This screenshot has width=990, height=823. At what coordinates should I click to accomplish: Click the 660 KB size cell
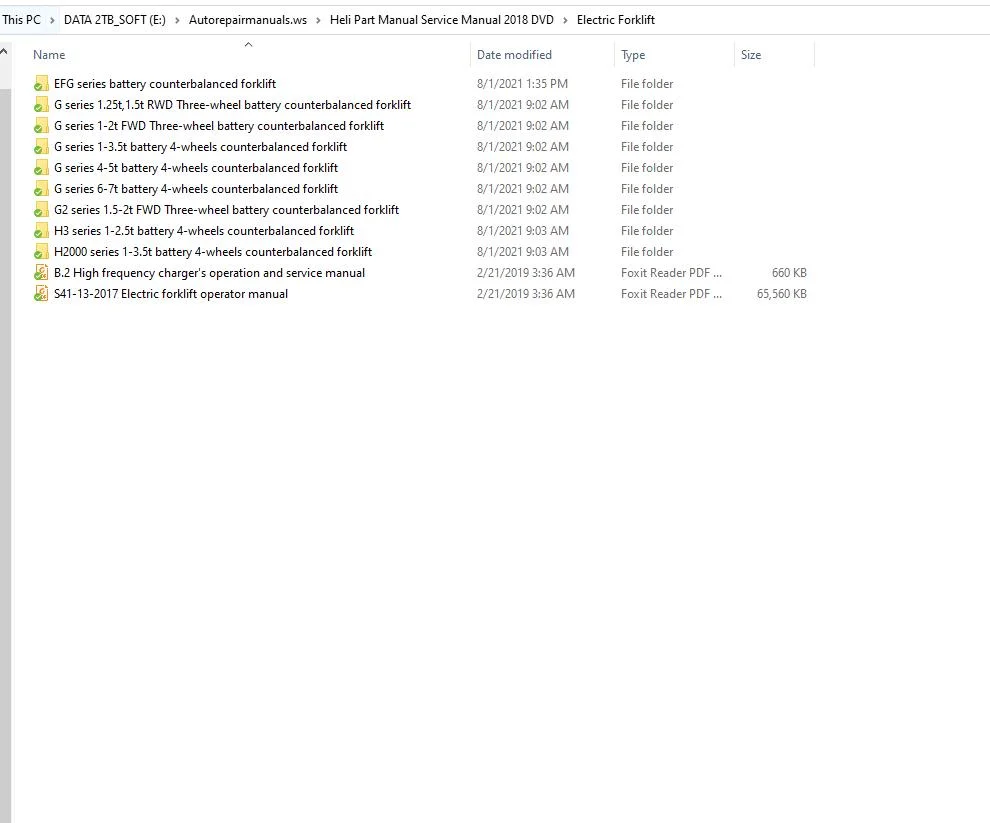(x=789, y=273)
